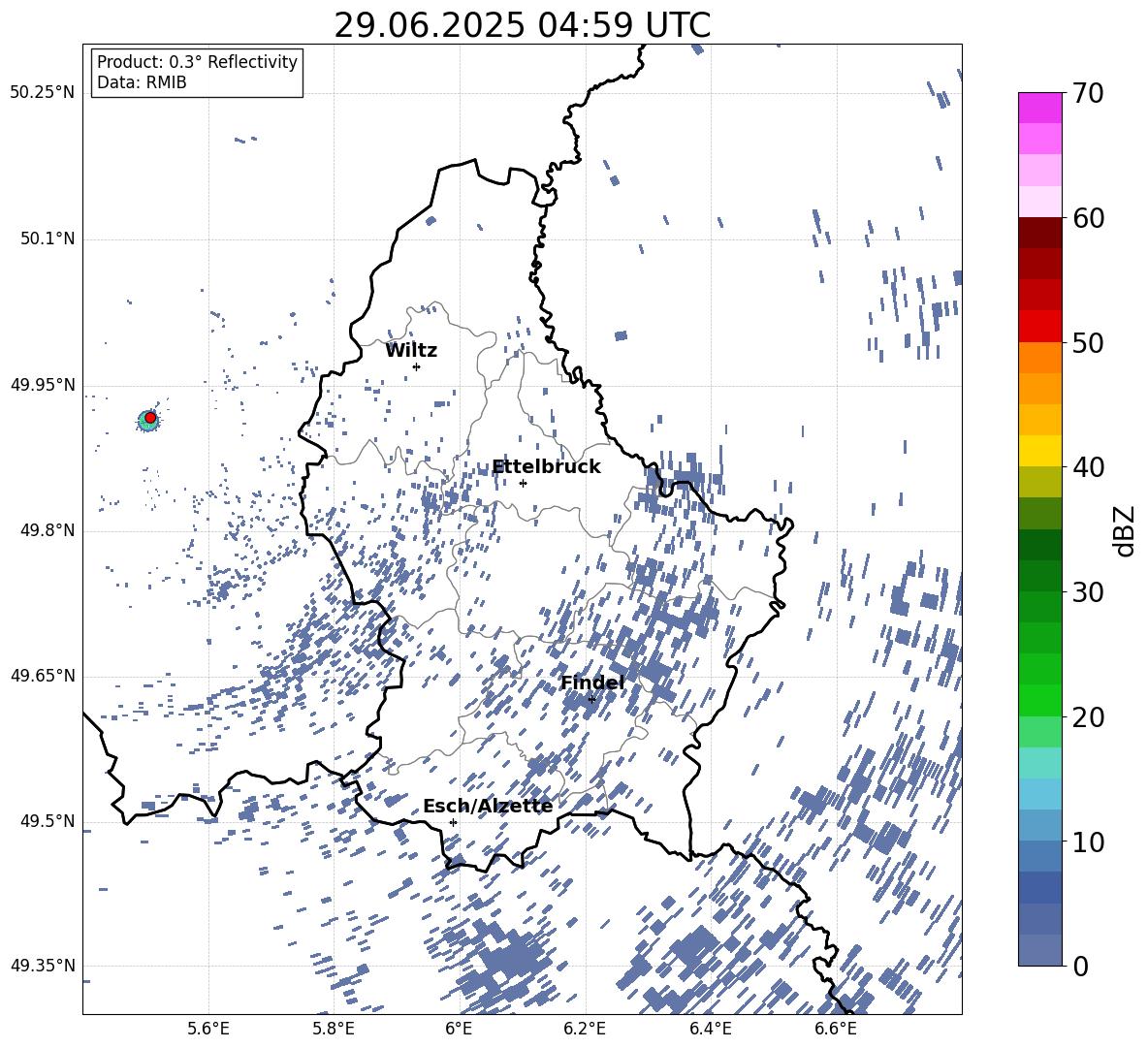Click the colorbar tick value 0
The height and width of the screenshot is (1048, 1148).
coord(1080,966)
